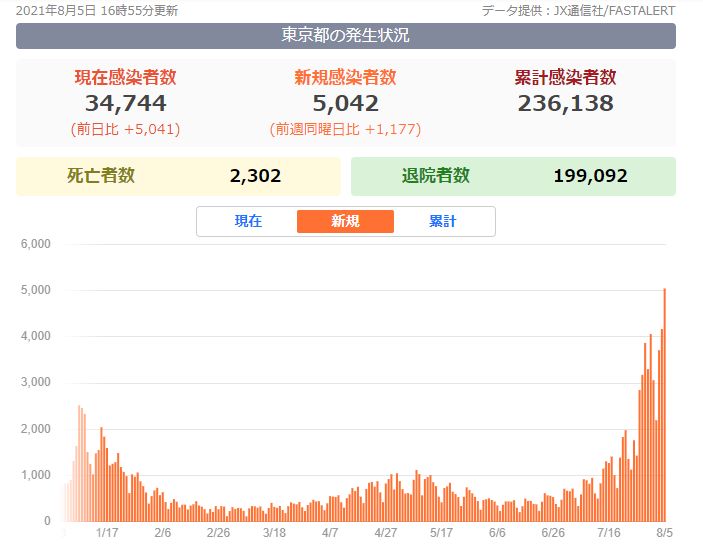Click 累計感染者数 value 236,138
The width and height of the screenshot is (703, 545).
pyautogui.click(x=565, y=103)
